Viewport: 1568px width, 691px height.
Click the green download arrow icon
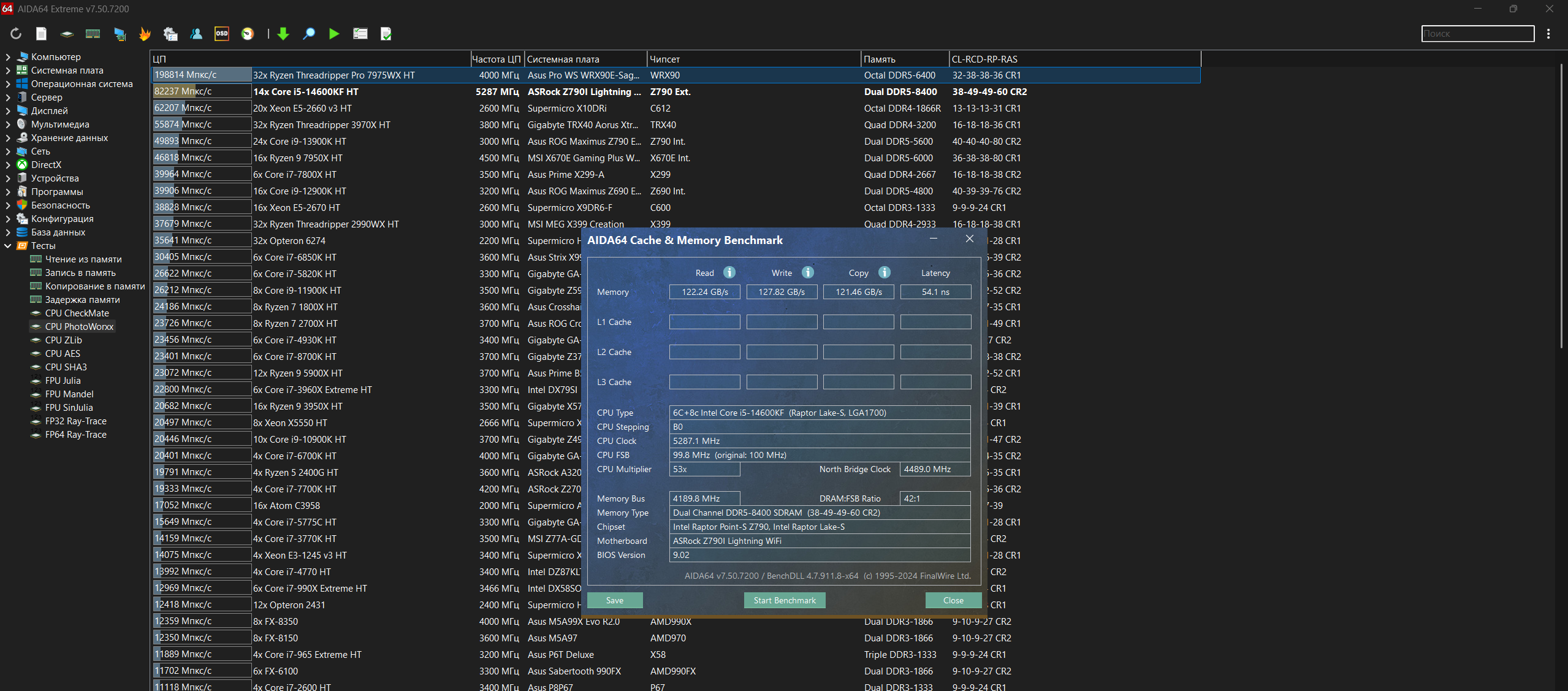283,34
